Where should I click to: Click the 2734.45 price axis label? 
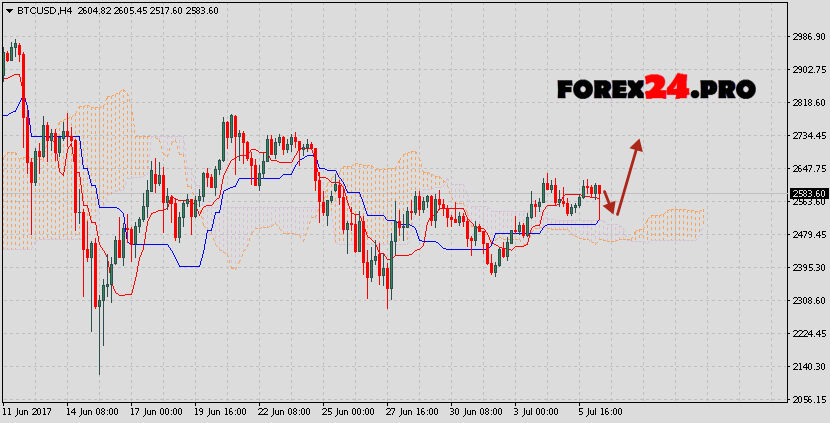click(x=807, y=136)
